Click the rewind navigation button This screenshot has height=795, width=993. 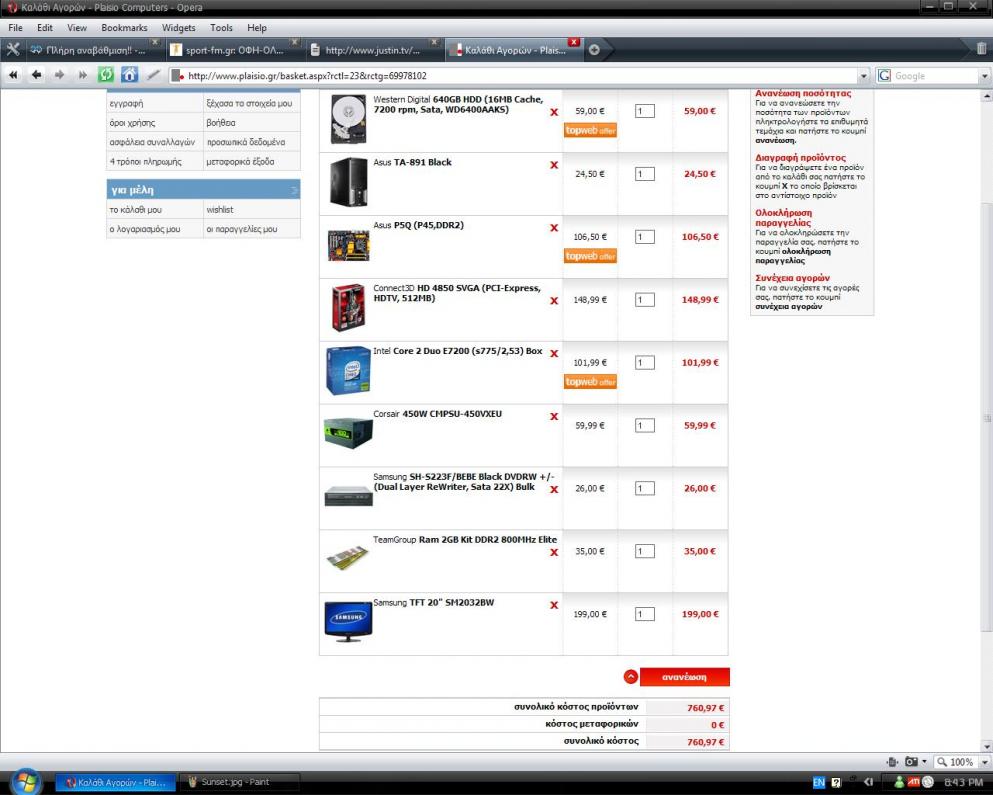pos(13,75)
